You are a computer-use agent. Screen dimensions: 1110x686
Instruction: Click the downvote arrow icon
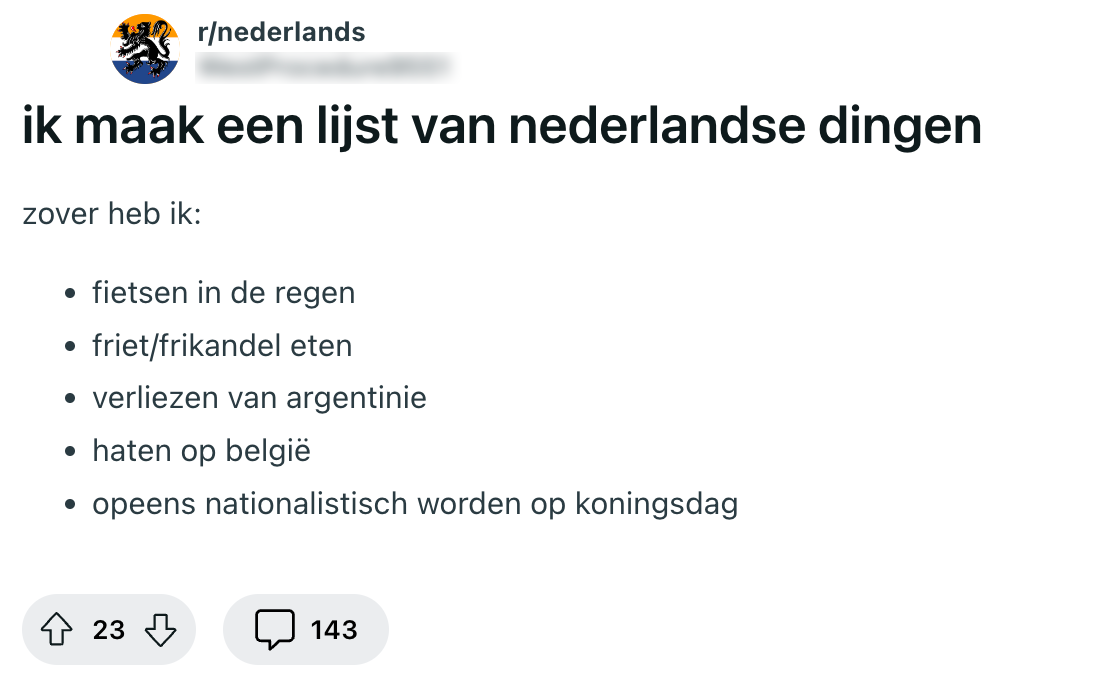[x=161, y=630]
